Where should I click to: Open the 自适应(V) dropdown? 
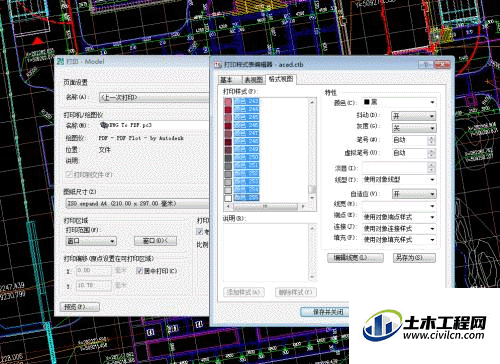(x=414, y=194)
